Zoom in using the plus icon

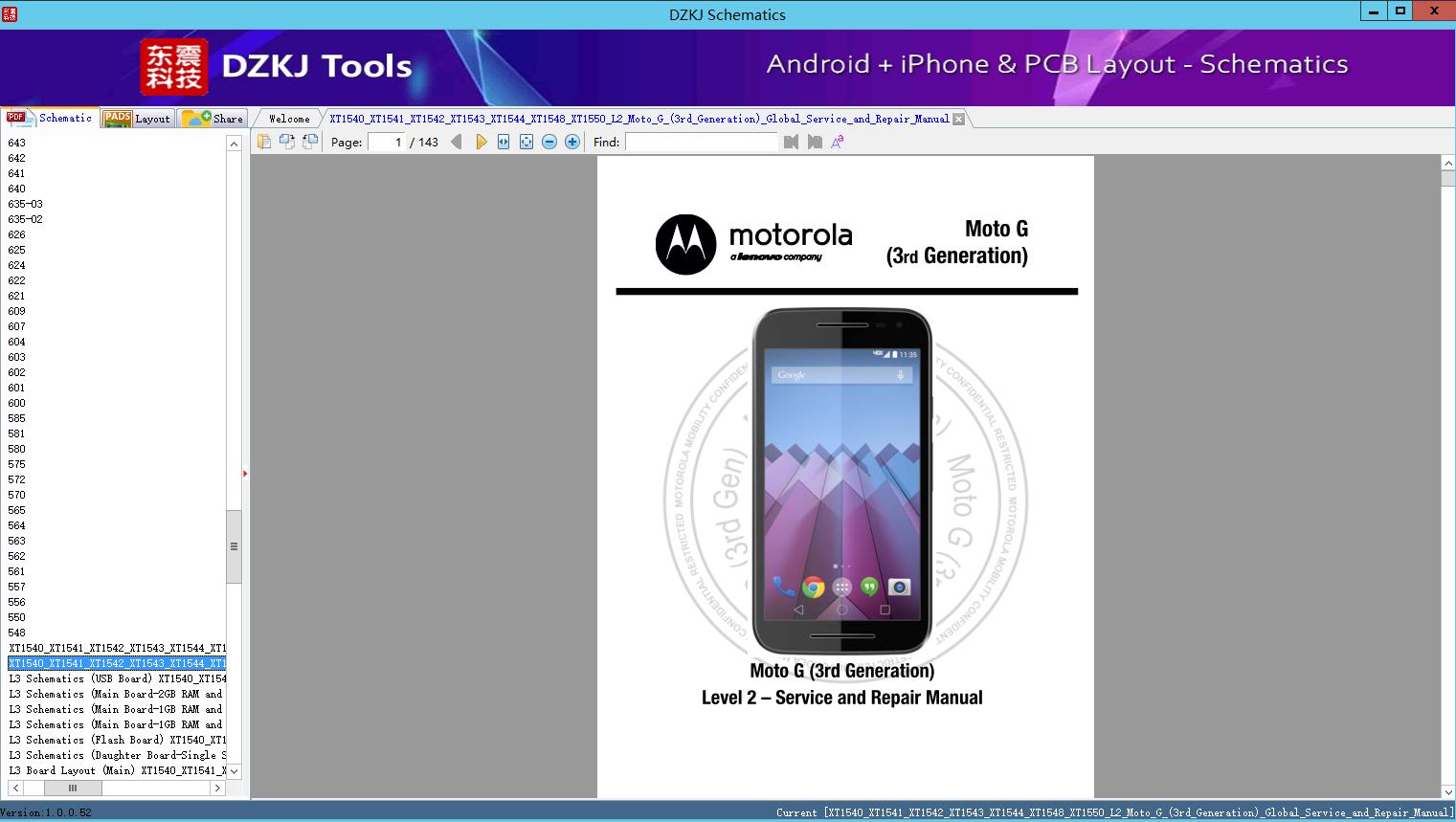572,142
